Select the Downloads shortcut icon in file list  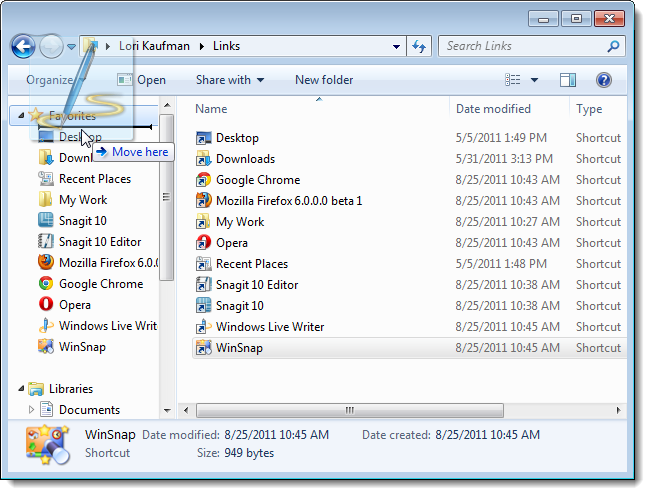pos(204,159)
